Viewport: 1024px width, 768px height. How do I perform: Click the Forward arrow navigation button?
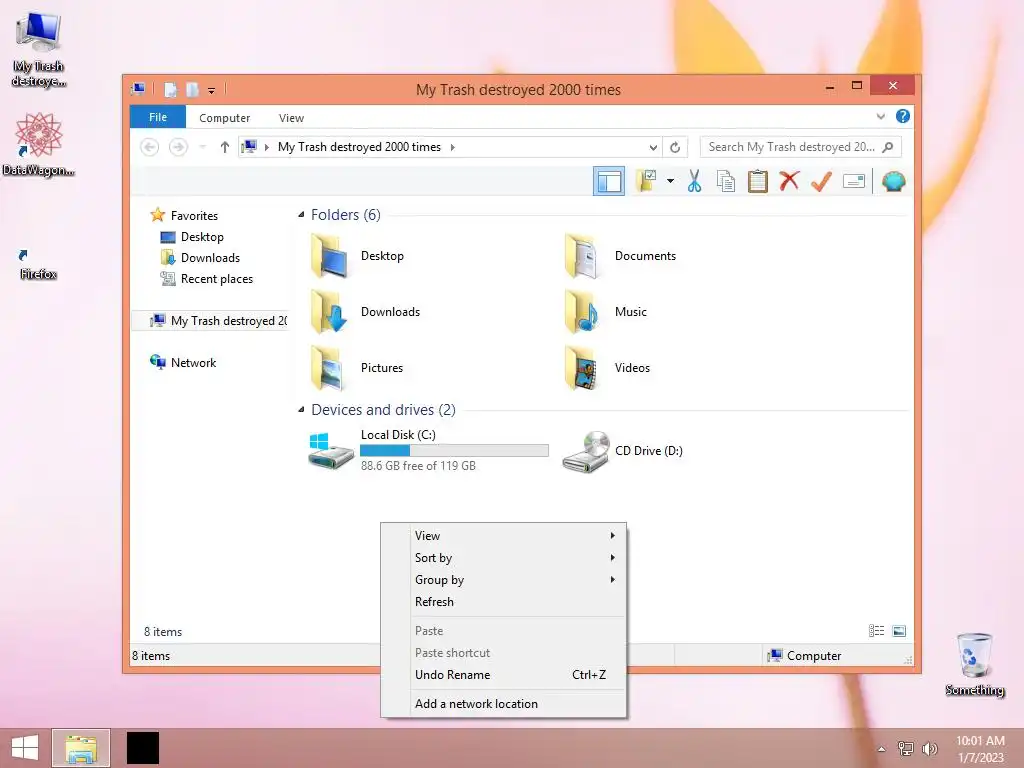[178, 148]
